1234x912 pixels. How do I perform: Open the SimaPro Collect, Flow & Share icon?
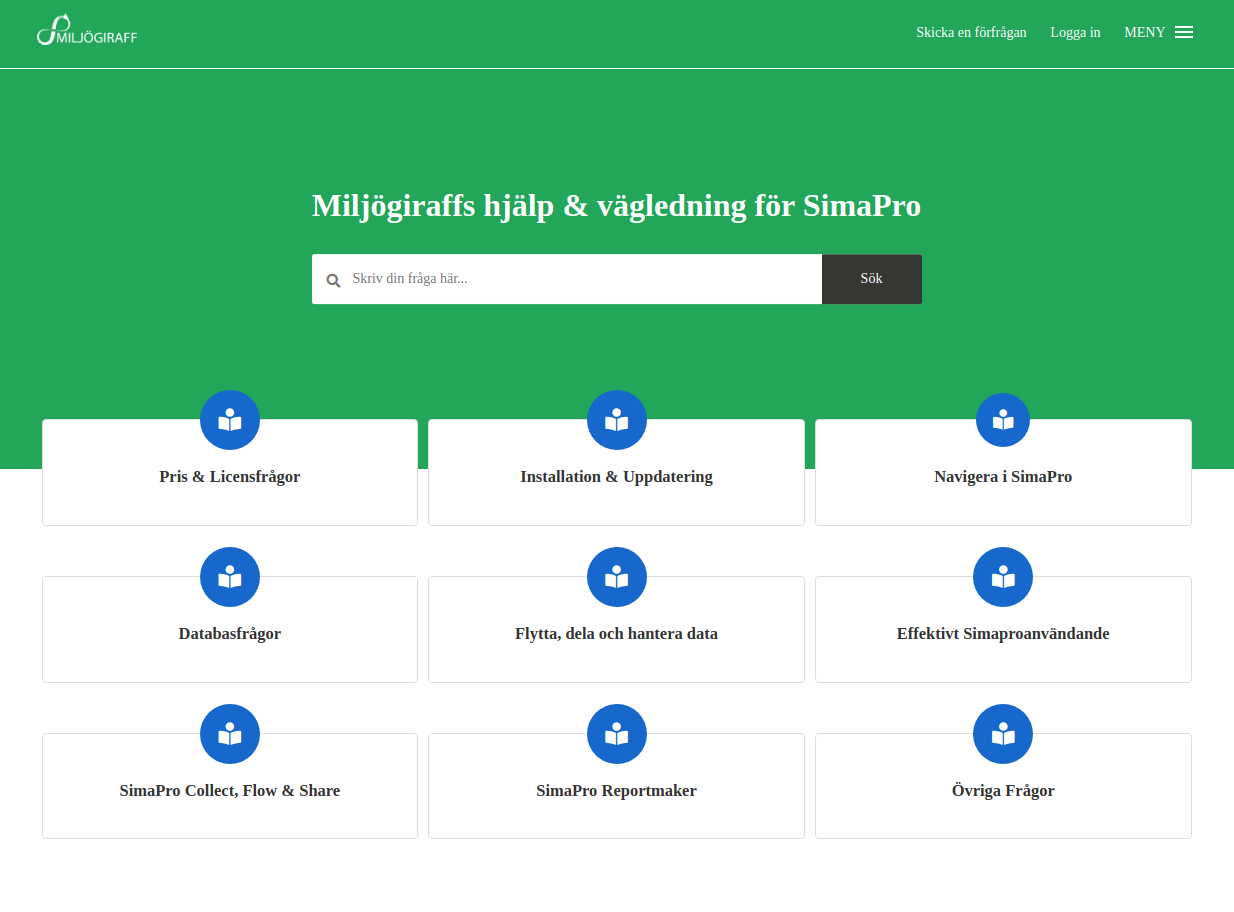coord(229,733)
